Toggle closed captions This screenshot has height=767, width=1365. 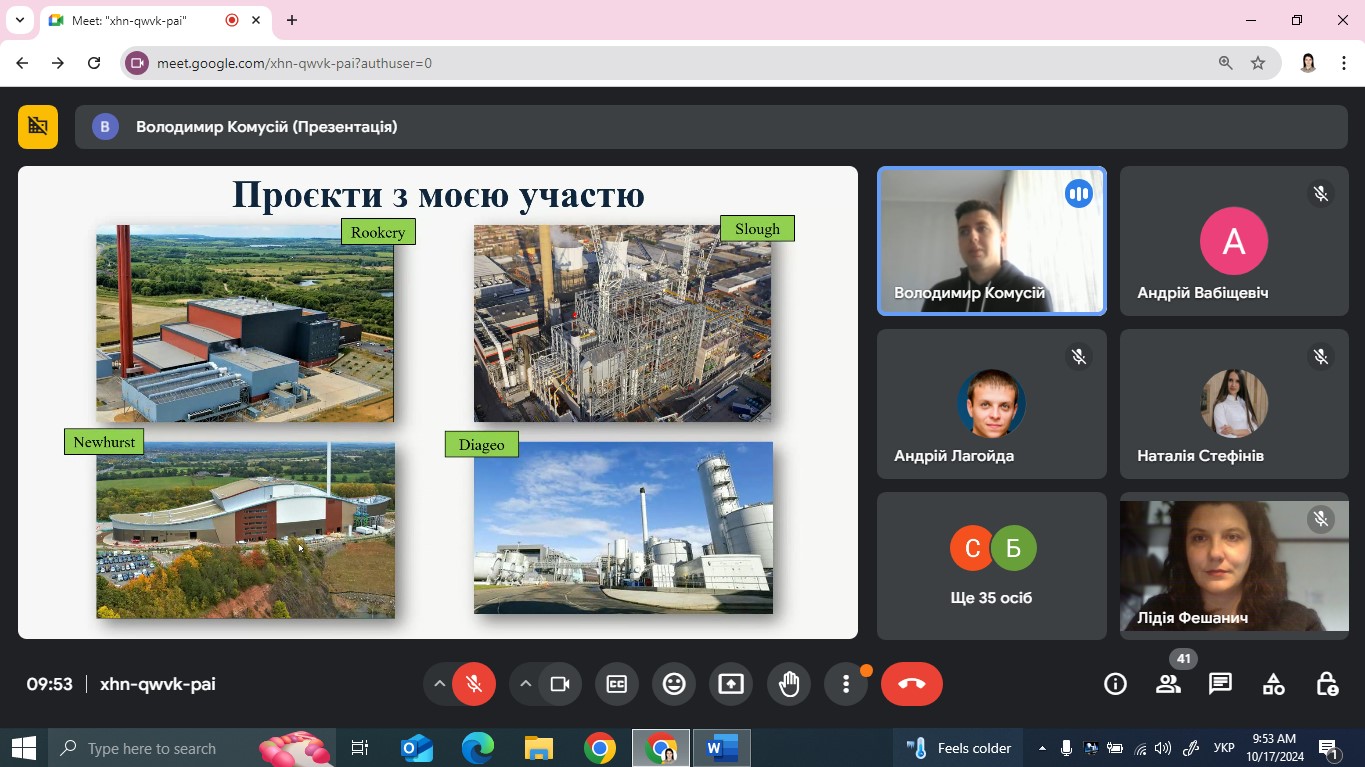[617, 684]
